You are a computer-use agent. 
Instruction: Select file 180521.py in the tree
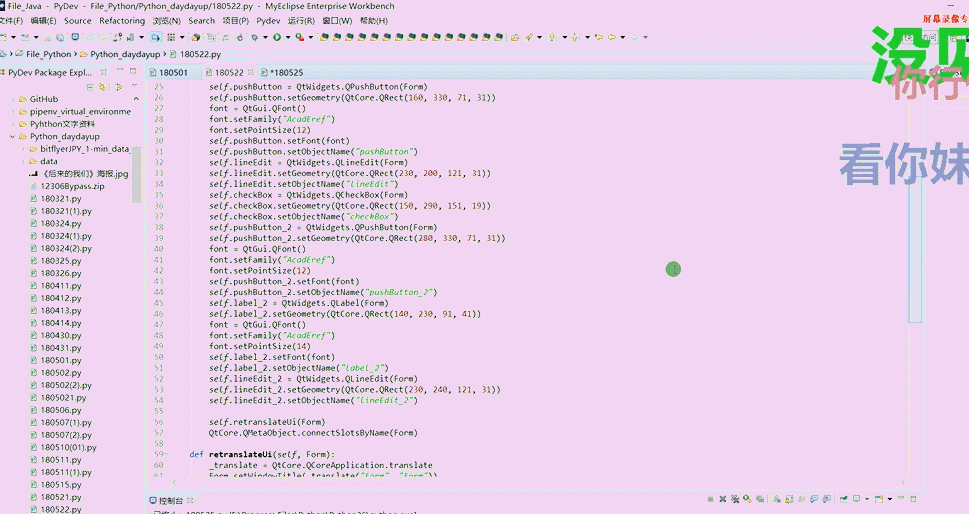coord(61,497)
